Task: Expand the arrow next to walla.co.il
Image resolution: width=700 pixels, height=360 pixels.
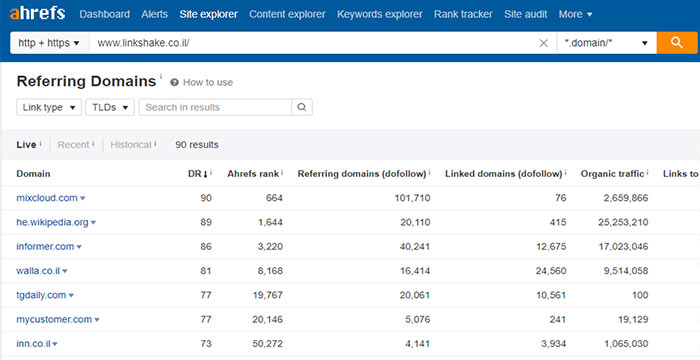Action: (65, 271)
